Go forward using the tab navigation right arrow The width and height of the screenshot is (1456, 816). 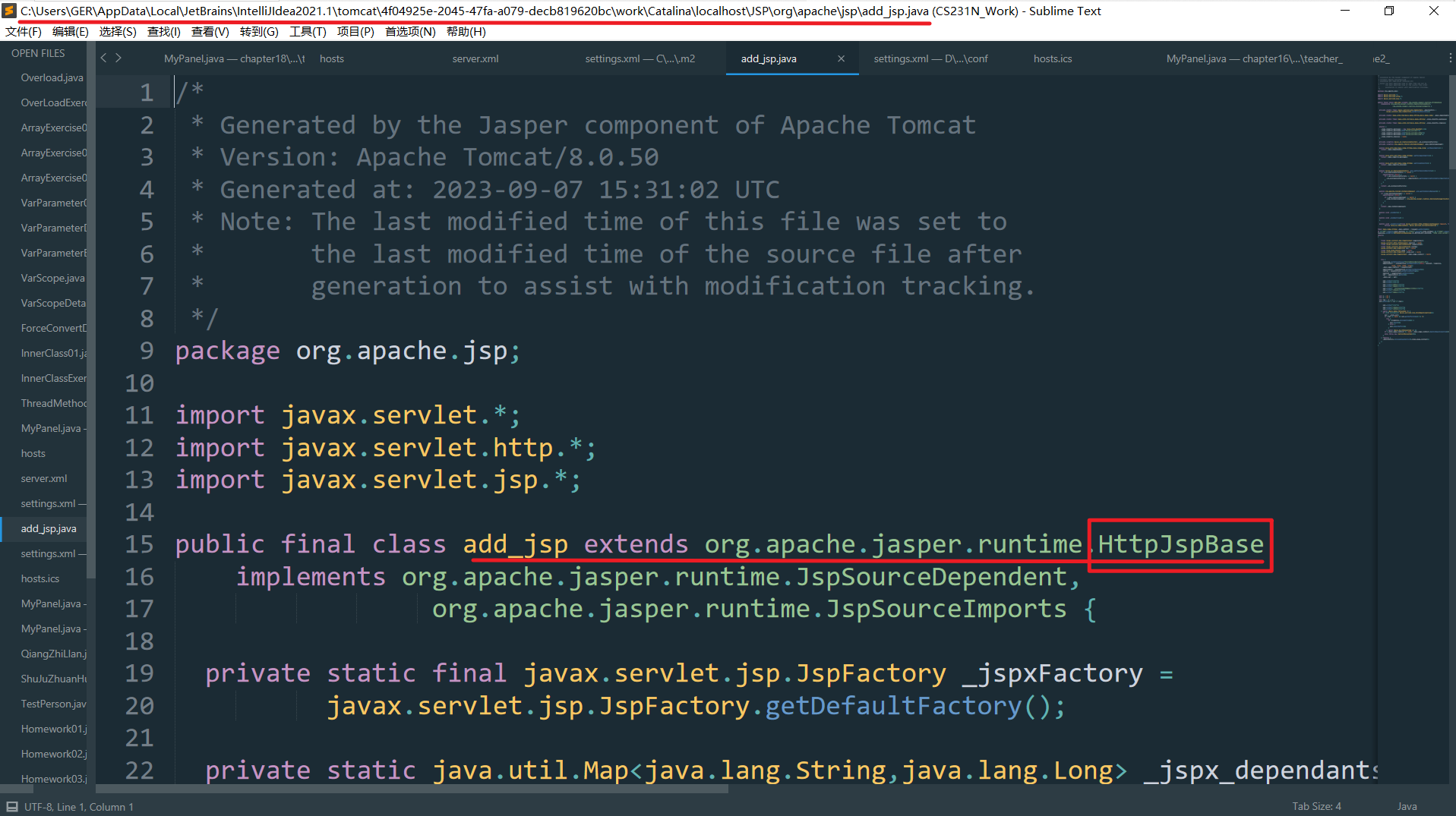(x=118, y=58)
